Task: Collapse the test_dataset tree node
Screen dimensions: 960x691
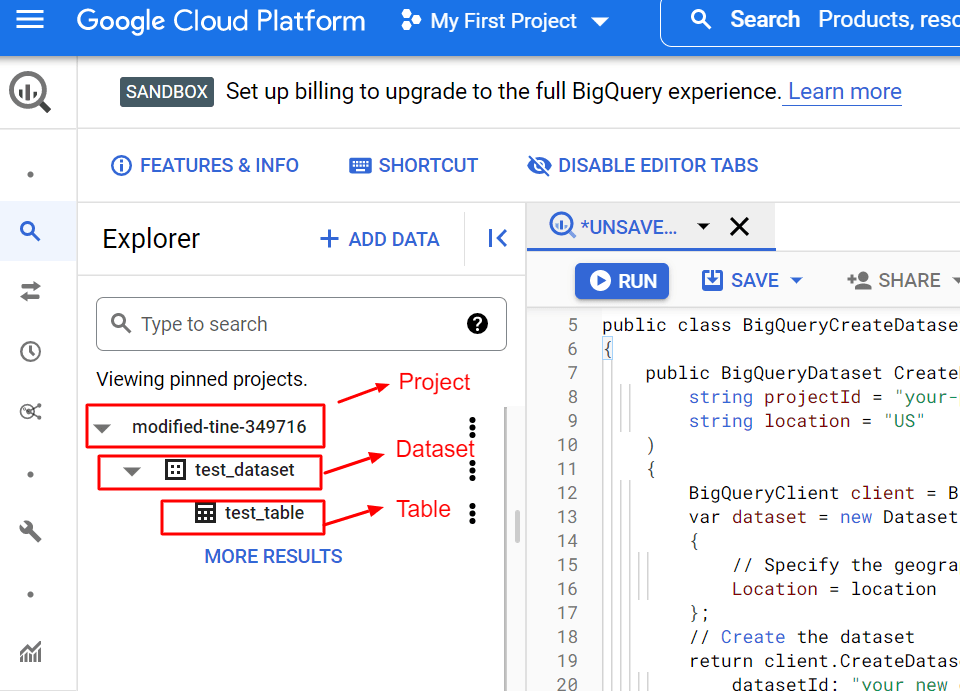Action: (x=132, y=471)
